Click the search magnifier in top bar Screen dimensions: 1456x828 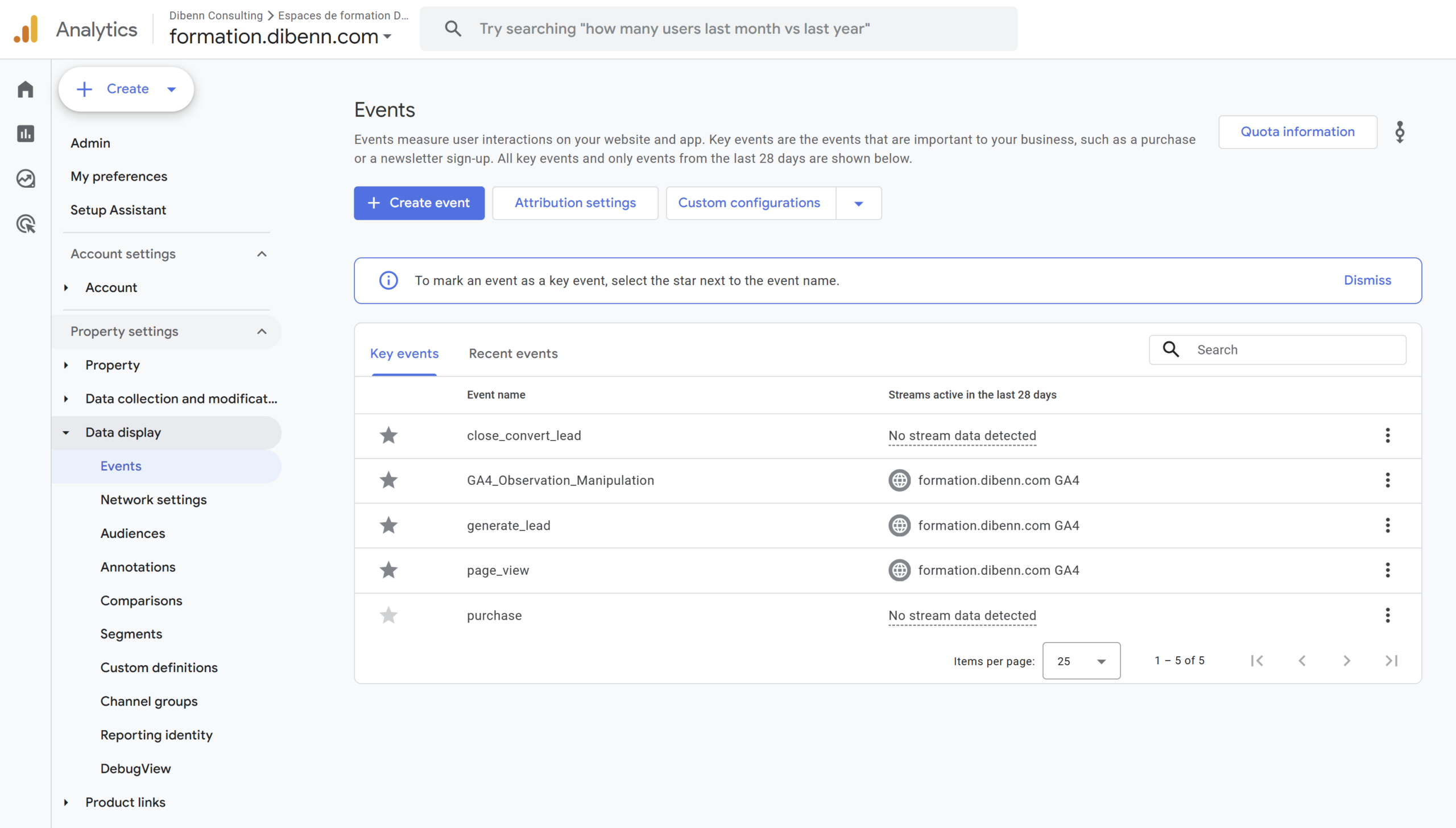pos(453,28)
